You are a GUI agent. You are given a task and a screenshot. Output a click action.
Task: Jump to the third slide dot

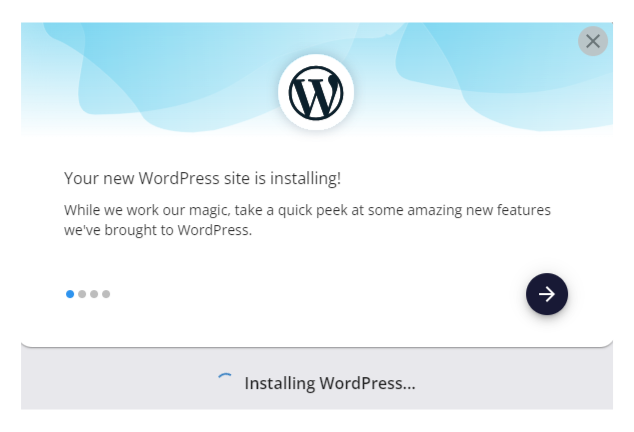pyautogui.click(x=94, y=294)
